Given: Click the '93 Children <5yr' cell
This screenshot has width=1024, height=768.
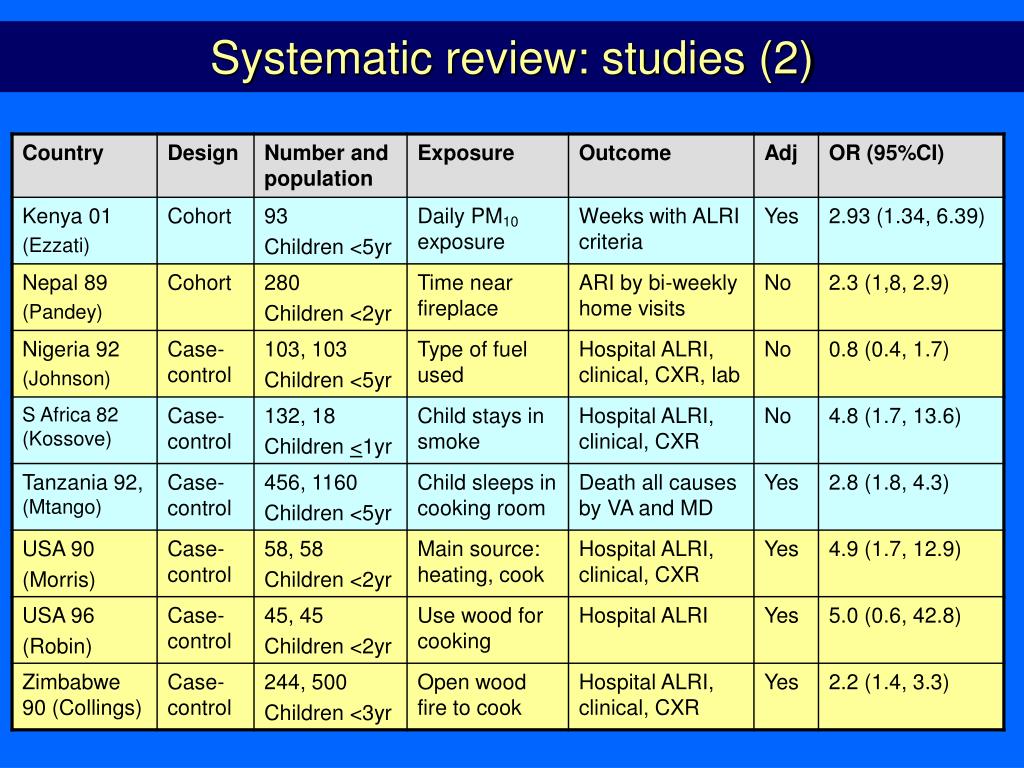Looking at the screenshot, I should click(330, 231).
